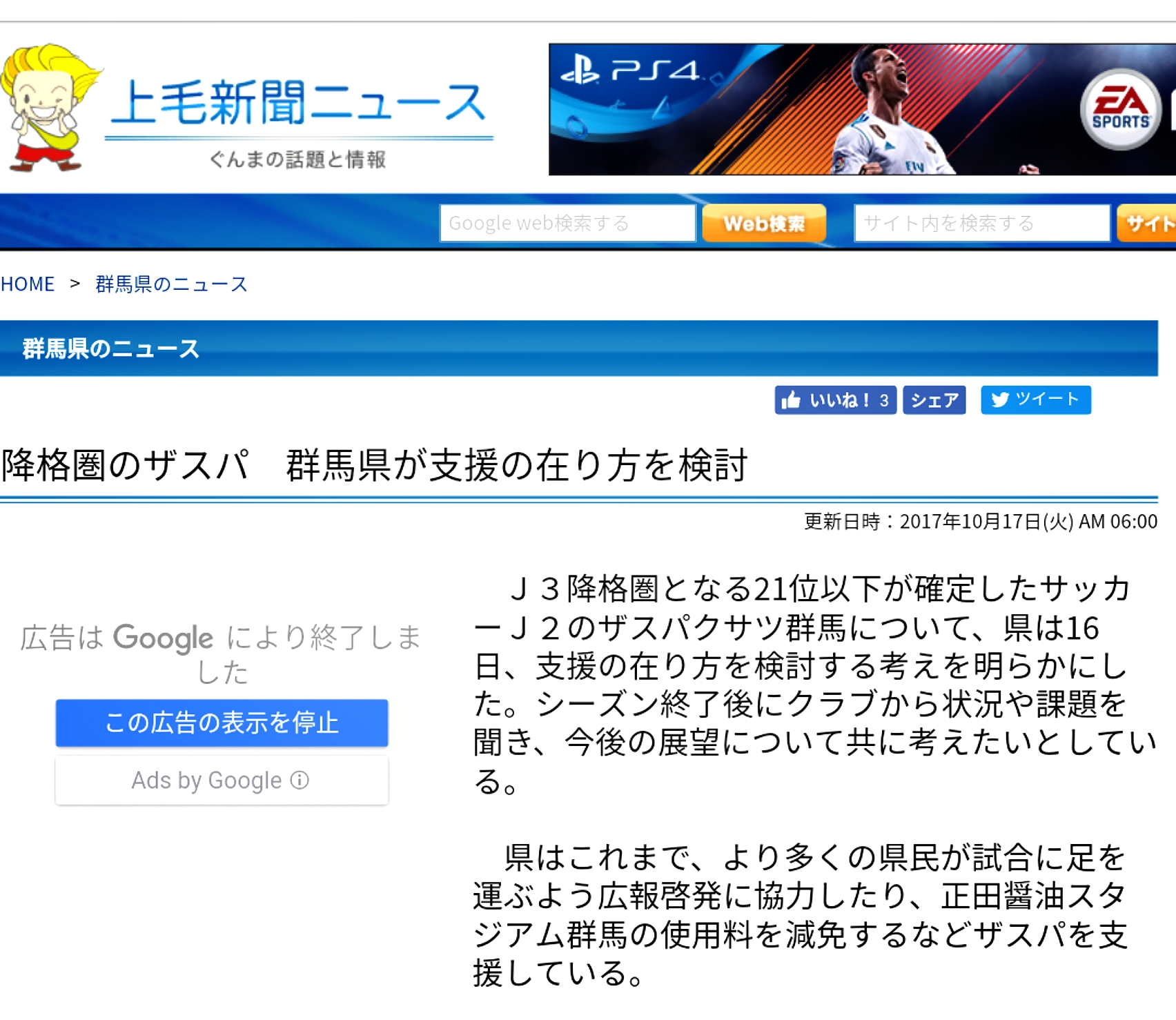Click the Twitter bird ツイート button

pos(1035,400)
